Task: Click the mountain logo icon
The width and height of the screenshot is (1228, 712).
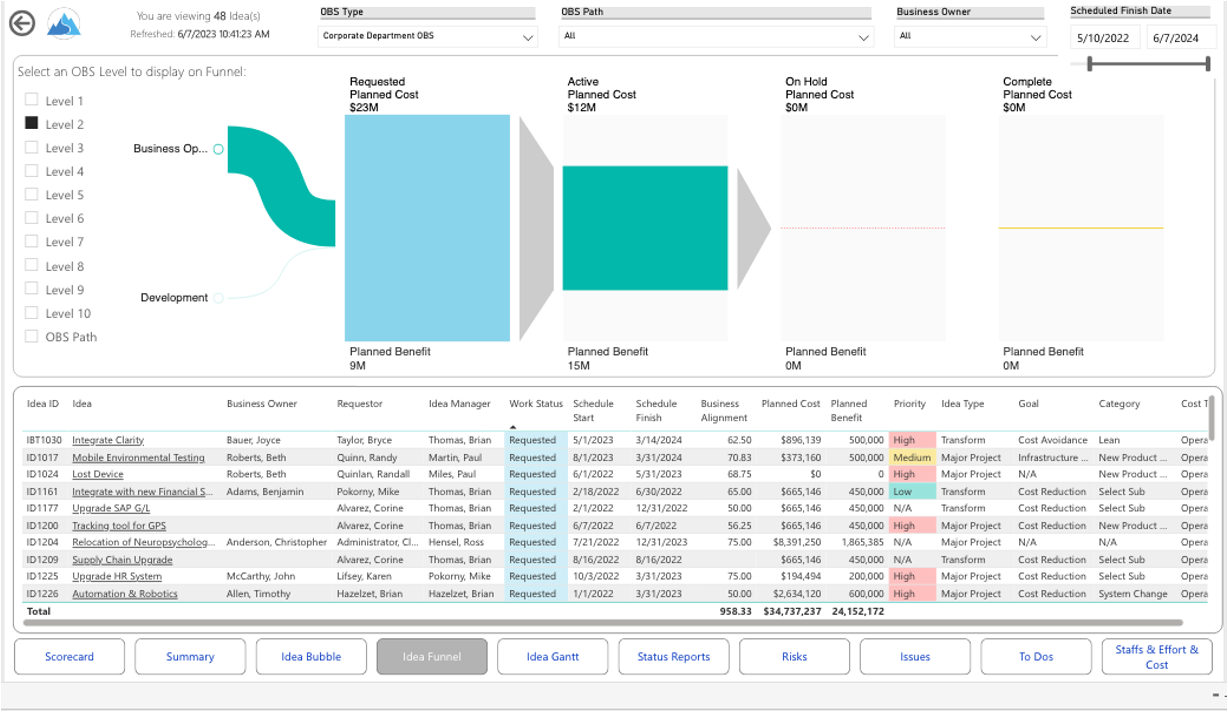Action: [64, 24]
